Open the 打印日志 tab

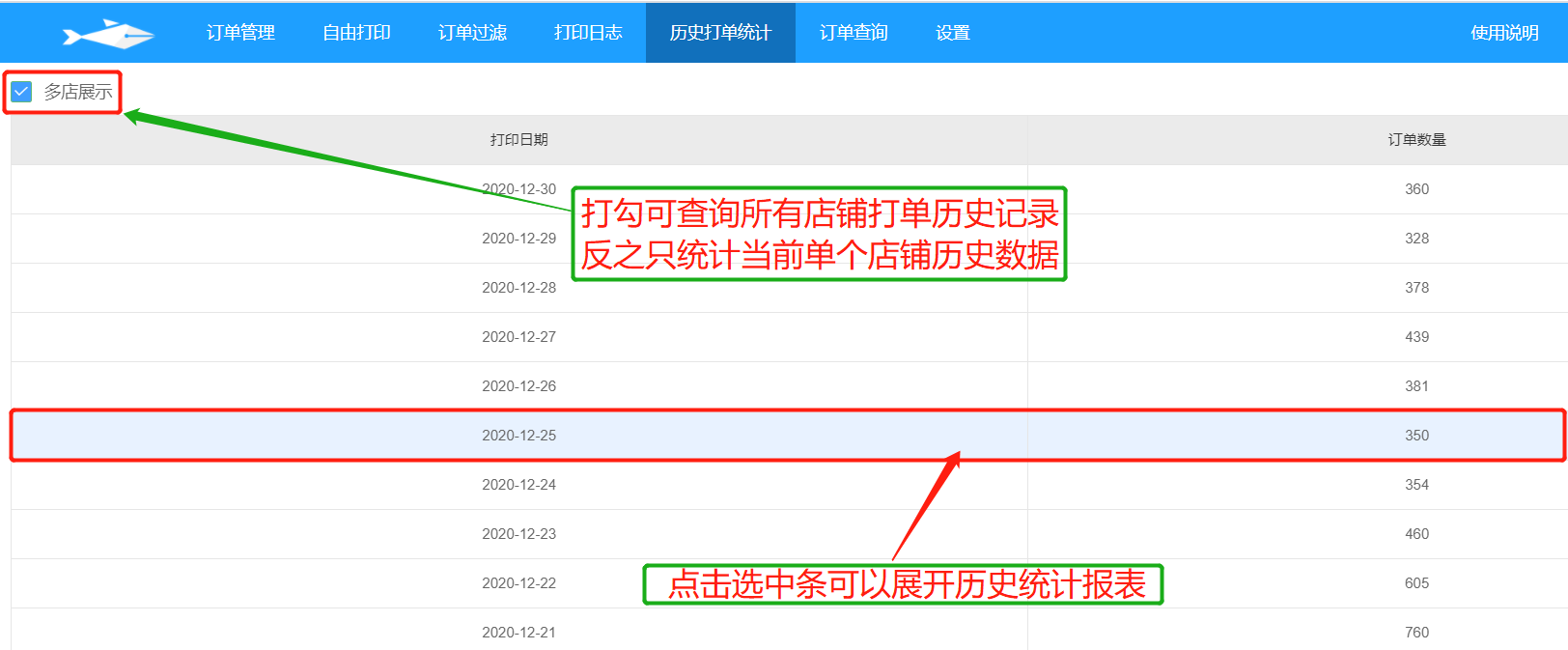[588, 33]
